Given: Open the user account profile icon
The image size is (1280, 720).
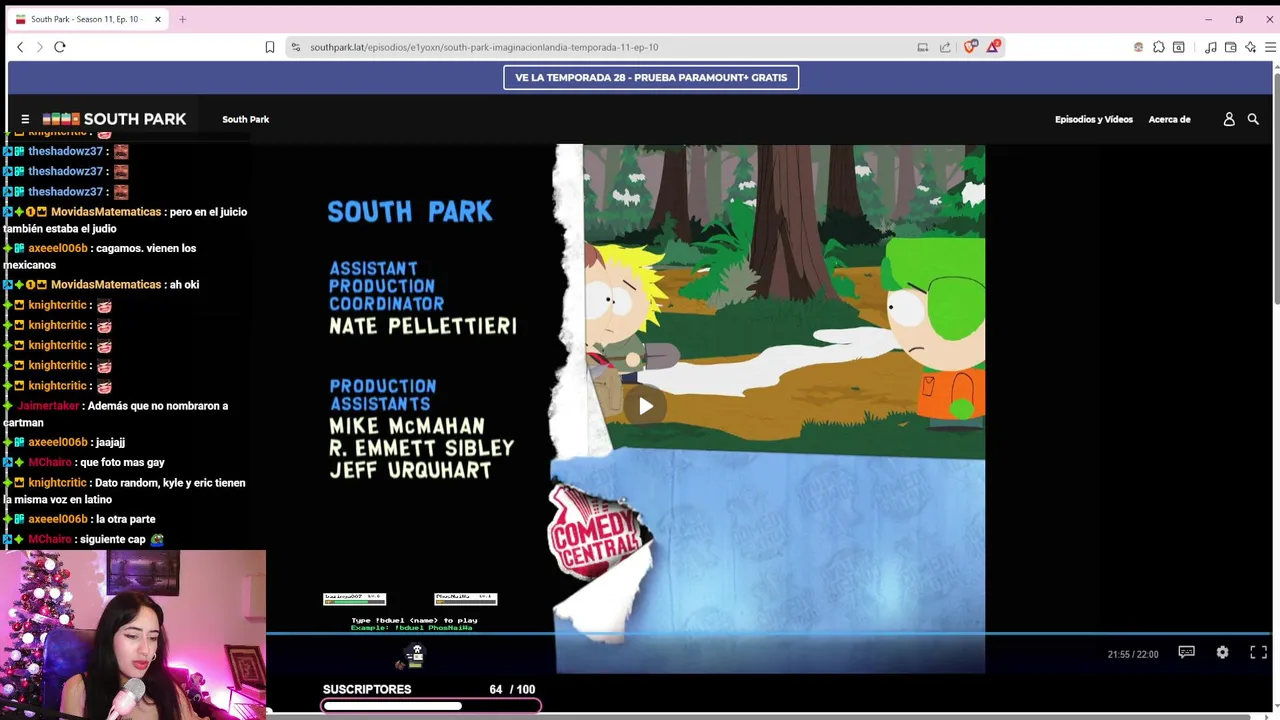Looking at the screenshot, I should (1229, 119).
